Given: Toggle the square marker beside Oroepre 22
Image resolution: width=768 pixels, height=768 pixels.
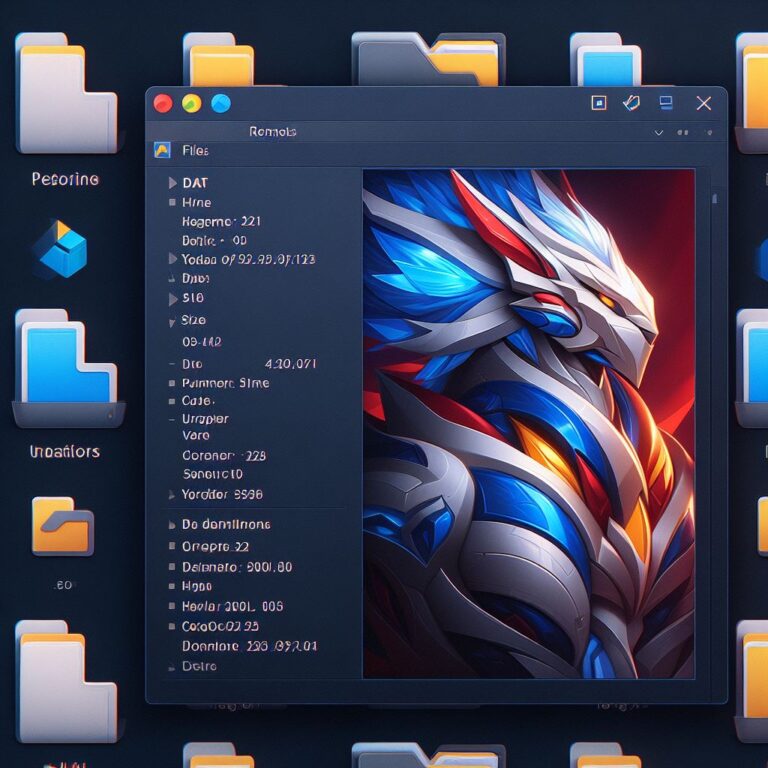Looking at the screenshot, I should coord(172,546).
